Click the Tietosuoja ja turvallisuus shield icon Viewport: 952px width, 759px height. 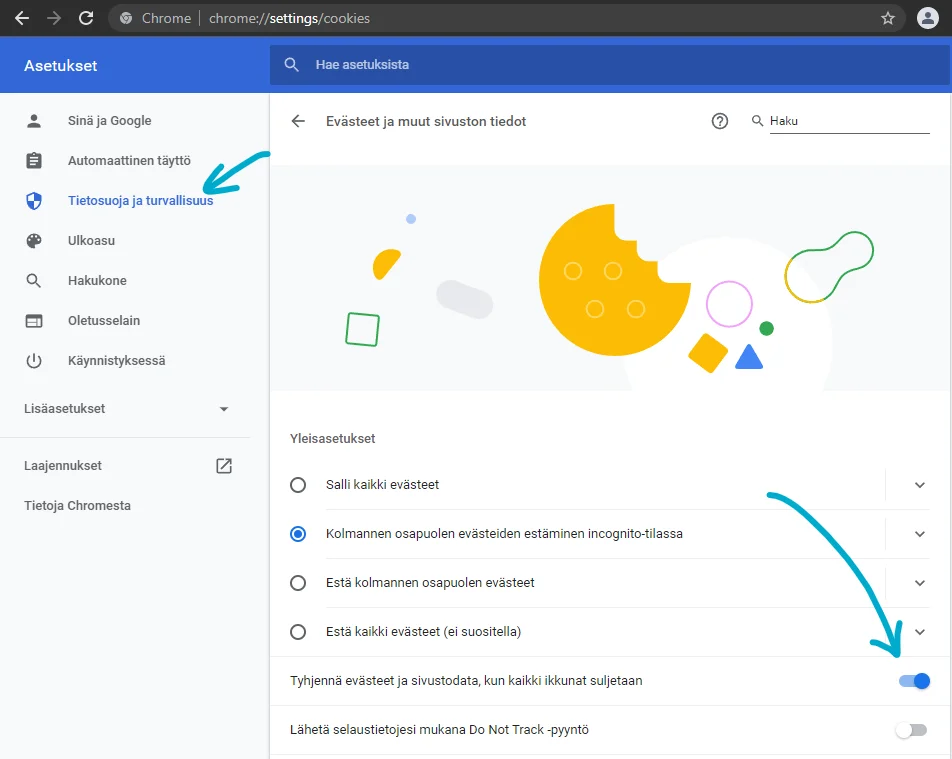coord(34,200)
